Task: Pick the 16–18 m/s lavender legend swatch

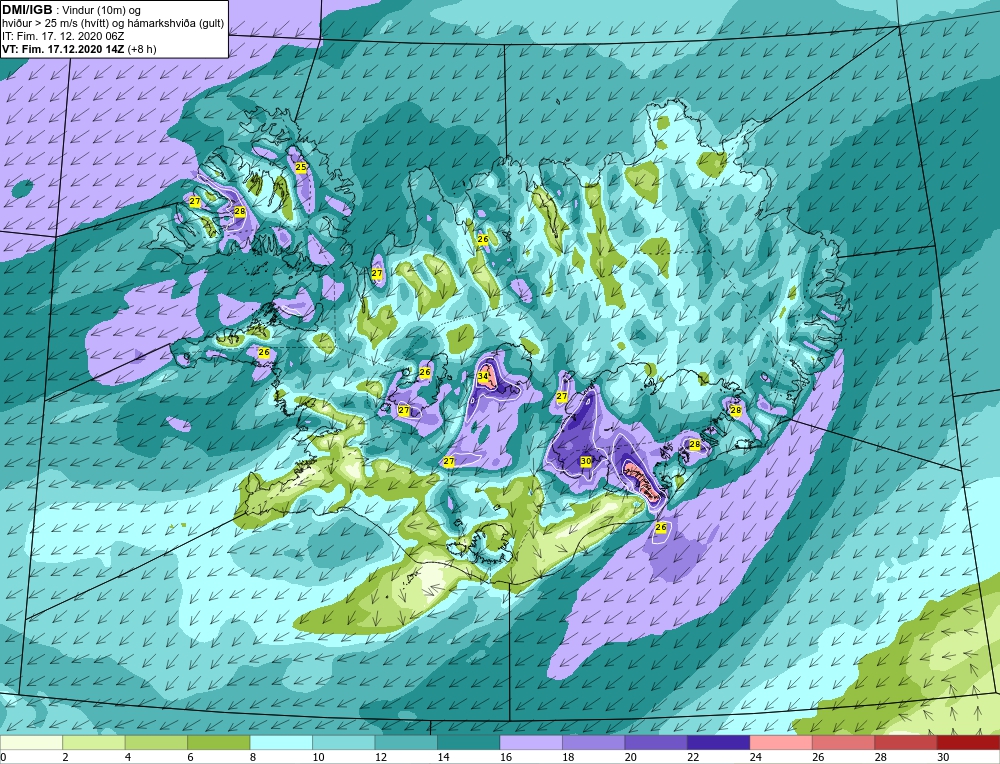Action: pyautogui.click(x=531, y=743)
